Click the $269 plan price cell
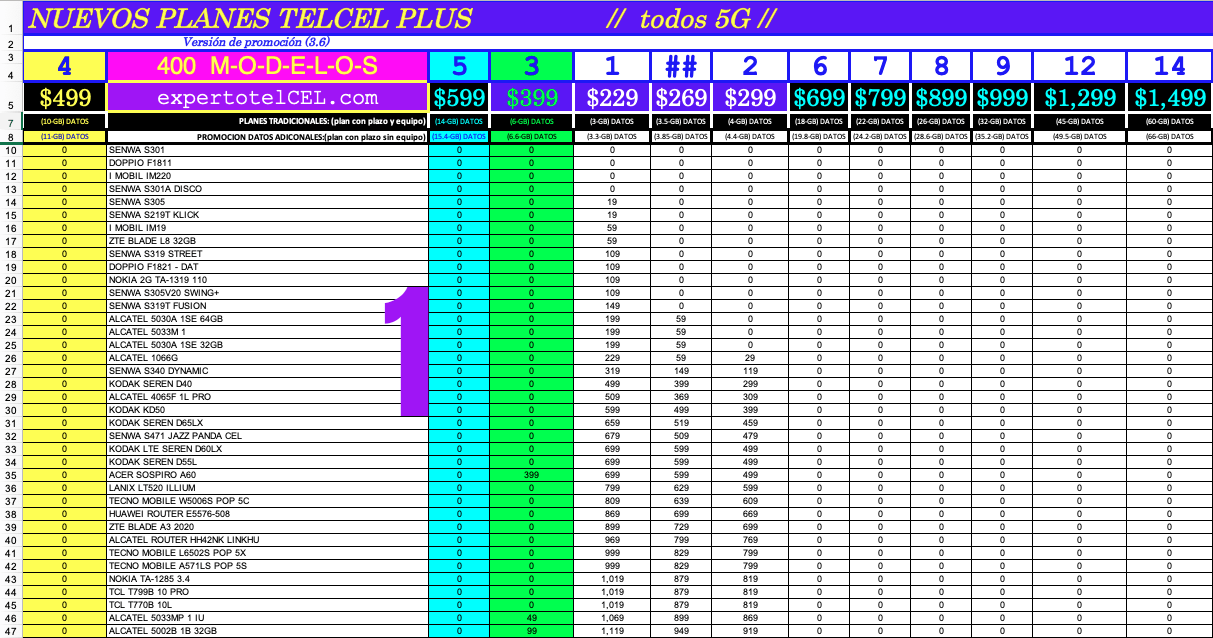This screenshot has width=1213, height=638. pos(681,98)
